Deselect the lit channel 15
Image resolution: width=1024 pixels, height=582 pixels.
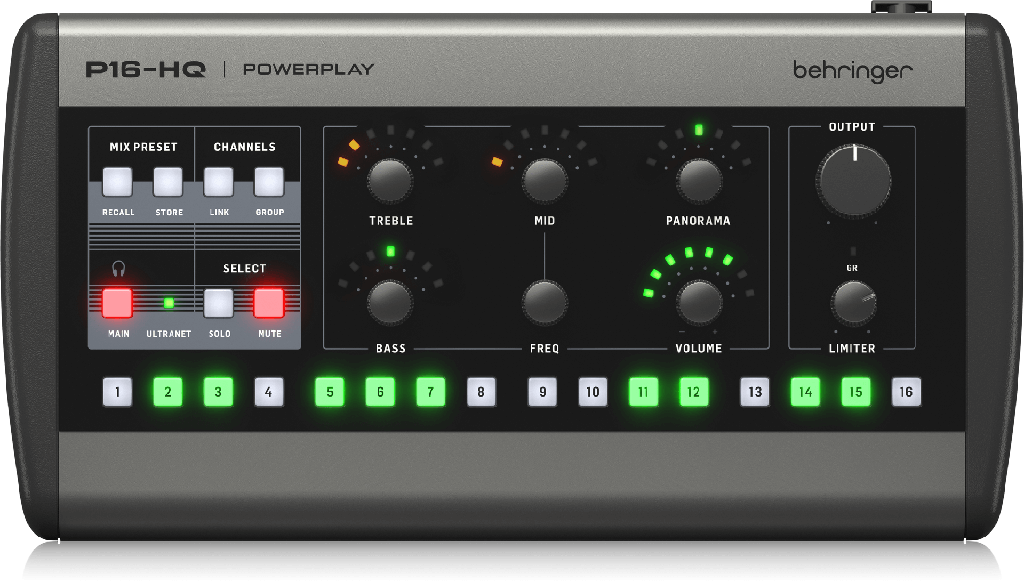pos(855,392)
